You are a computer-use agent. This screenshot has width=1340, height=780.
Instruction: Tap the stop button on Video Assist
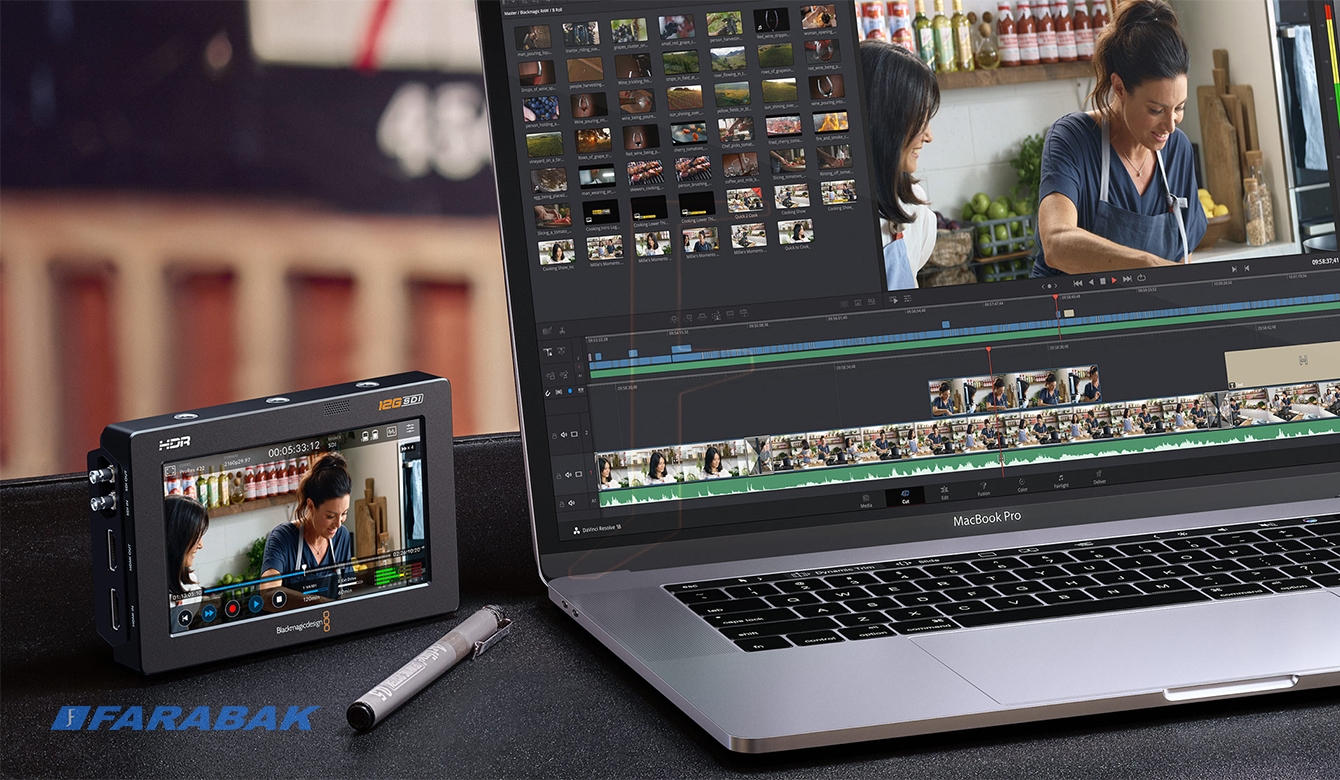pos(279,599)
